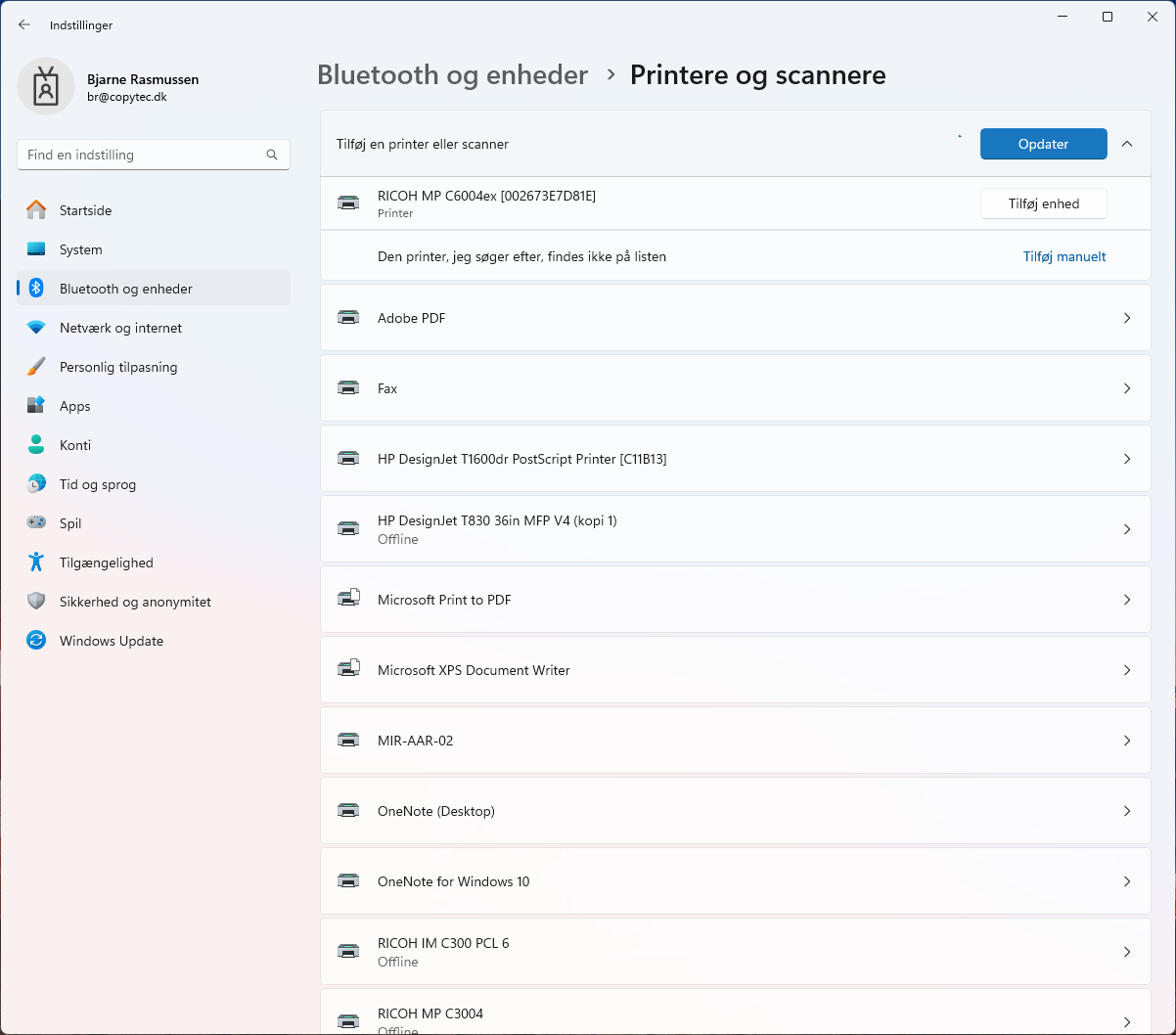This screenshot has width=1176, height=1035.
Task: Select the Tilgængelighed accessibility icon
Action: [x=36, y=562]
